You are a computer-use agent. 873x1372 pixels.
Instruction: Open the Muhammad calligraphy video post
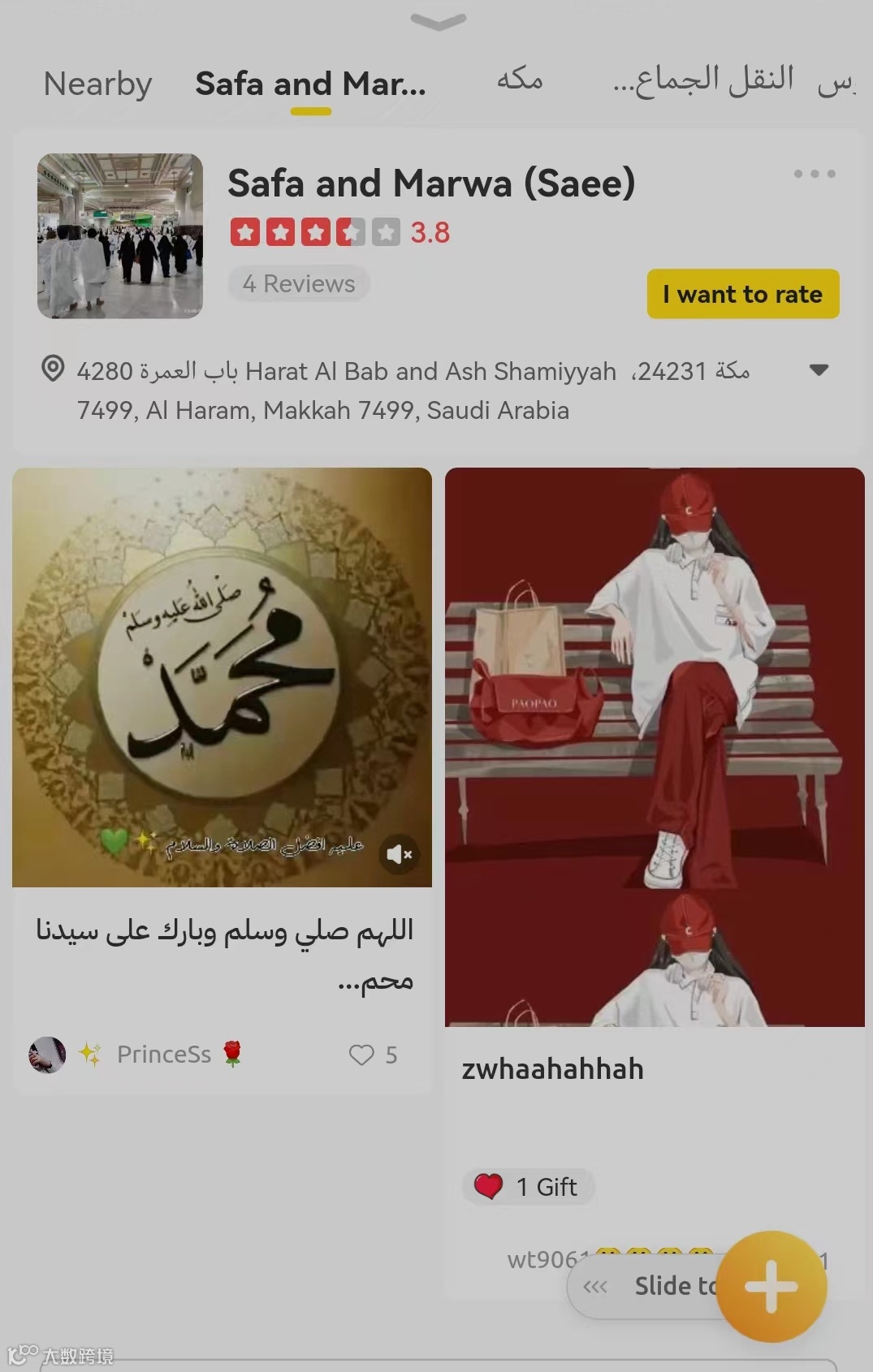coord(222,677)
